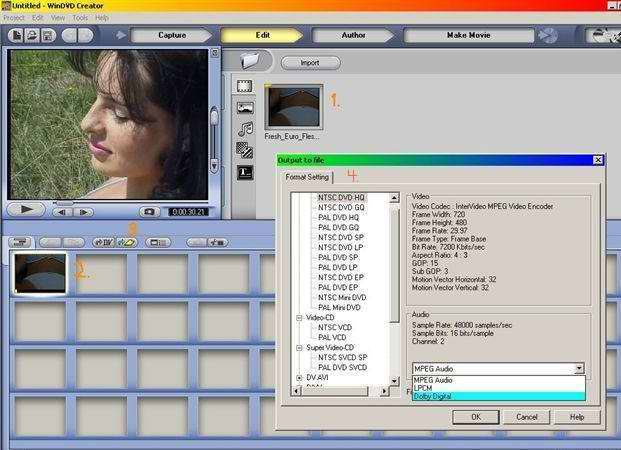Select NTSC VCD format
The width and height of the screenshot is (621, 450).
pos(335,328)
